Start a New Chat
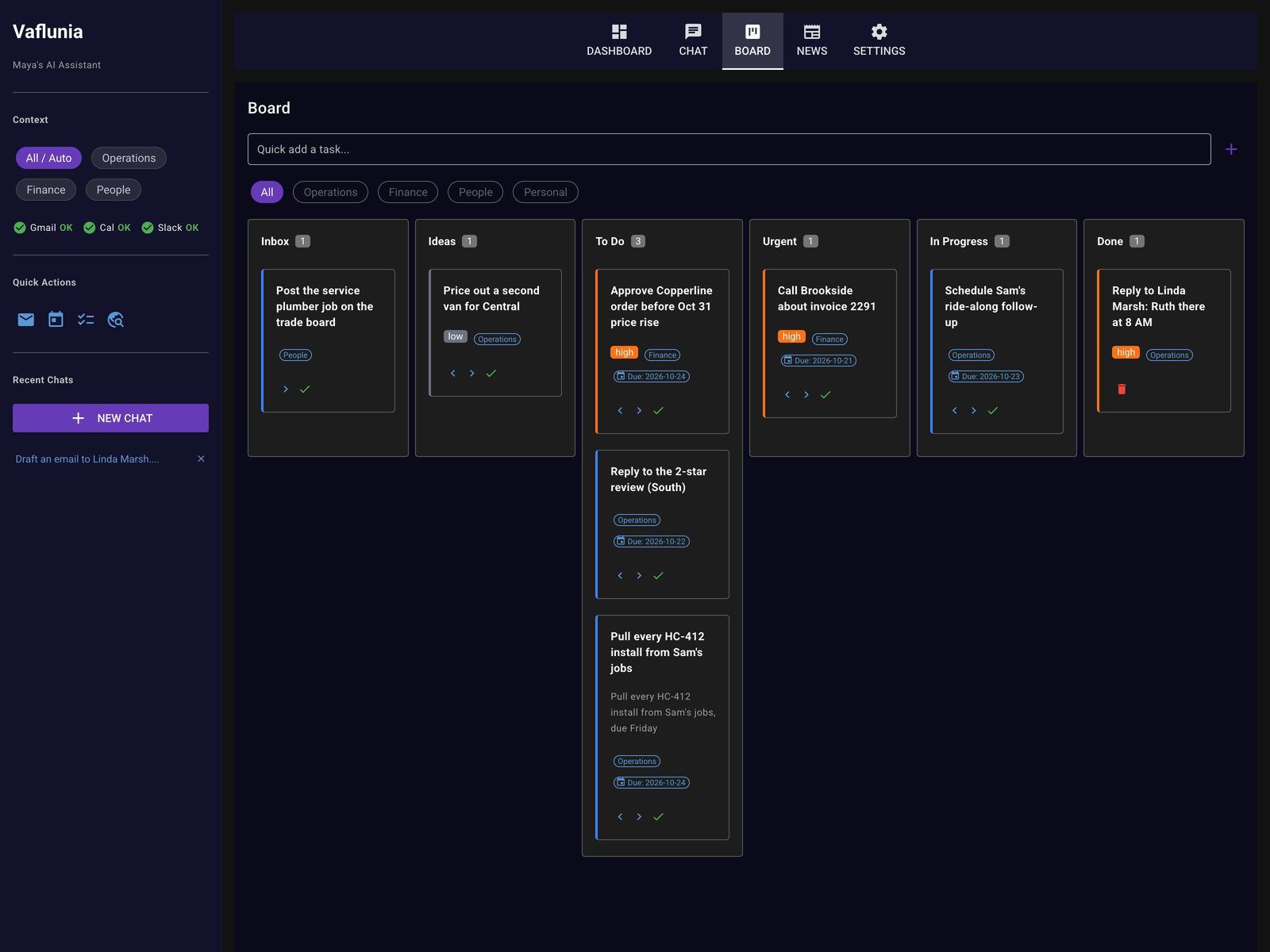This screenshot has width=1270, height=952. 110,418
